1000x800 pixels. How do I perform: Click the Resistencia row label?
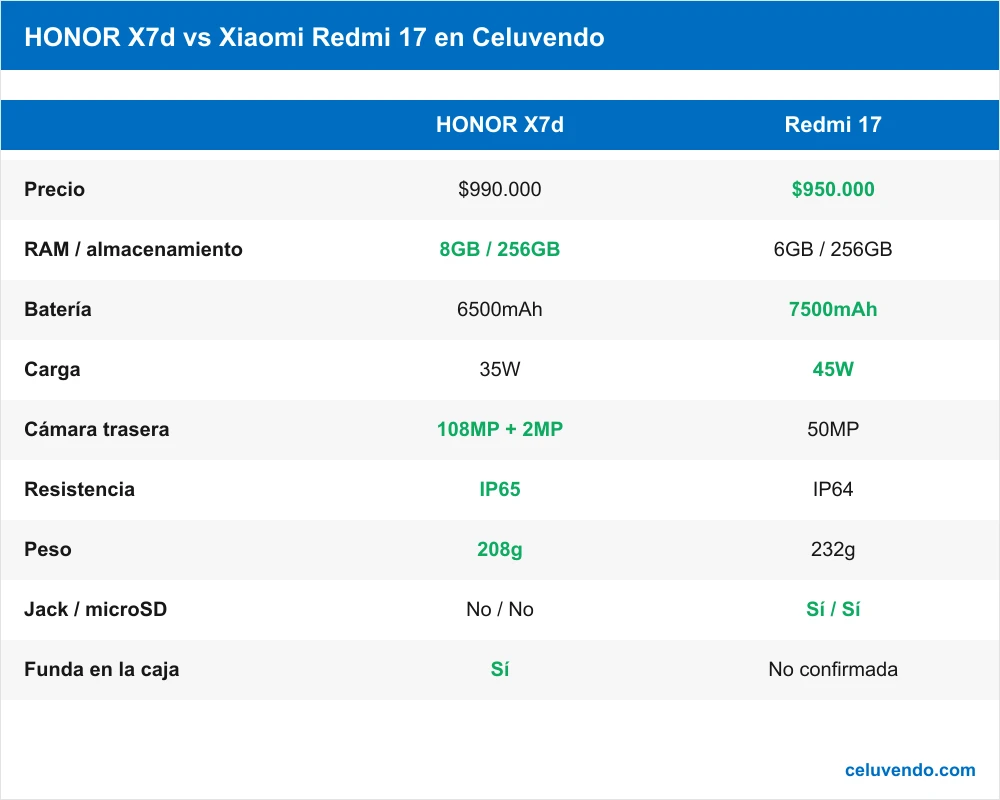80,489
